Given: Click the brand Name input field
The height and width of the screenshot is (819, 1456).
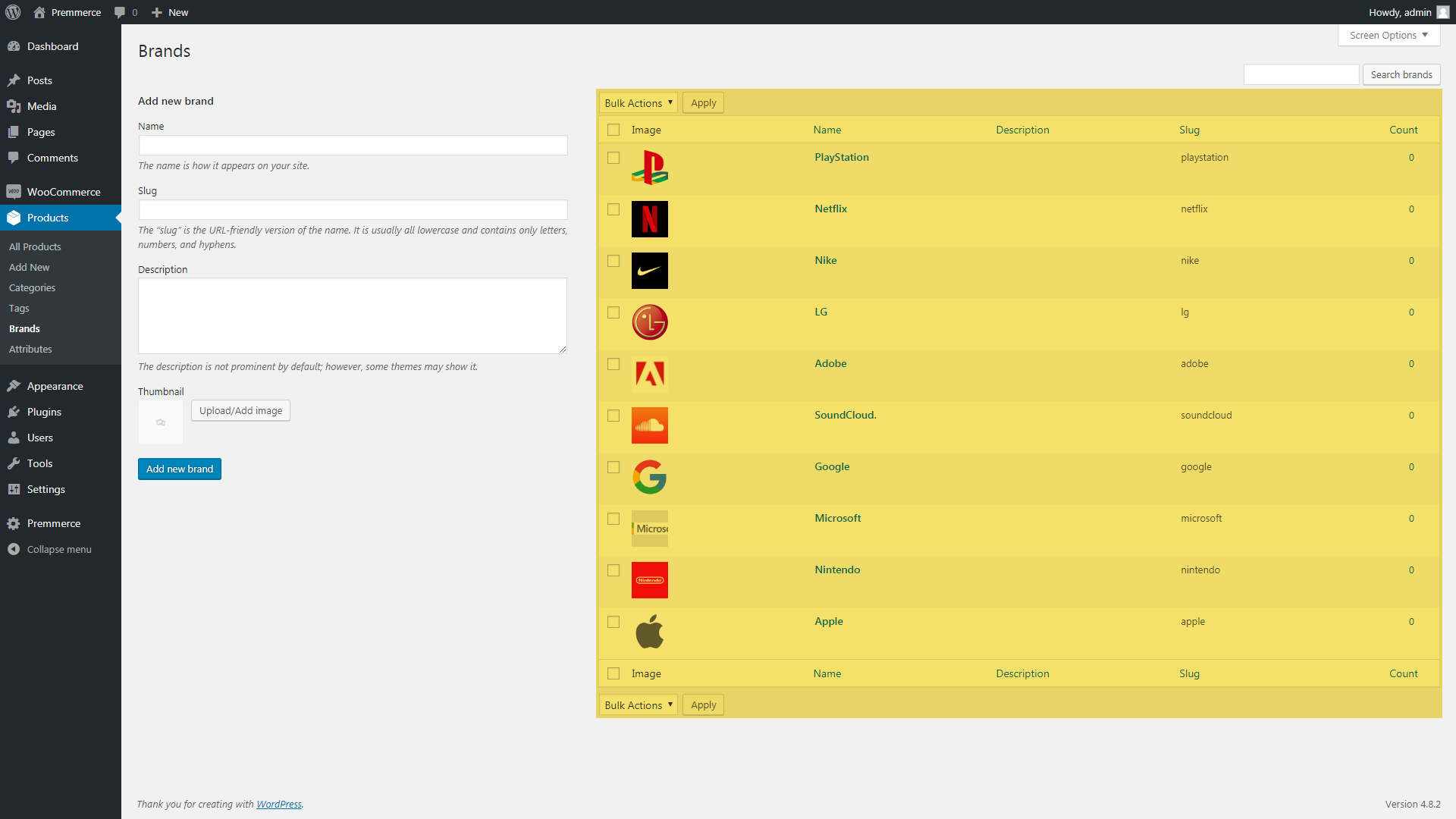Looking at the screenshot, I should click(353, 146).
